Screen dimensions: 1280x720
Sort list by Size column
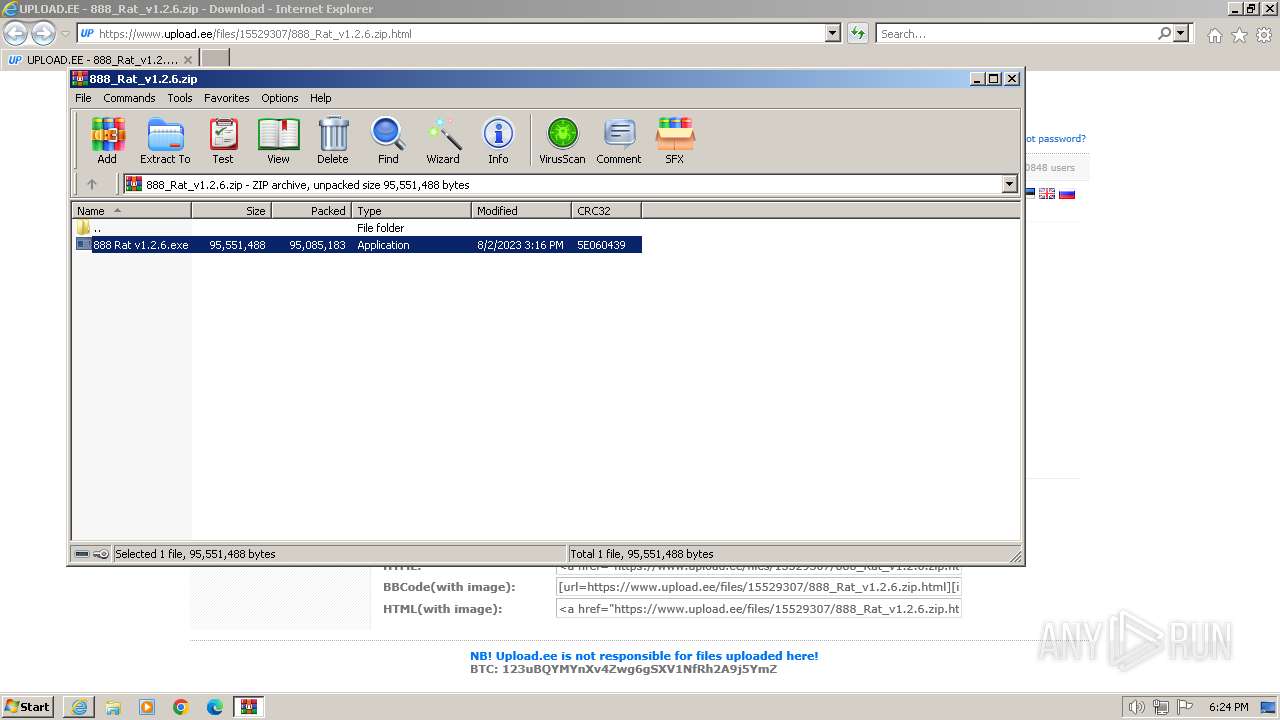coord(231,211)
